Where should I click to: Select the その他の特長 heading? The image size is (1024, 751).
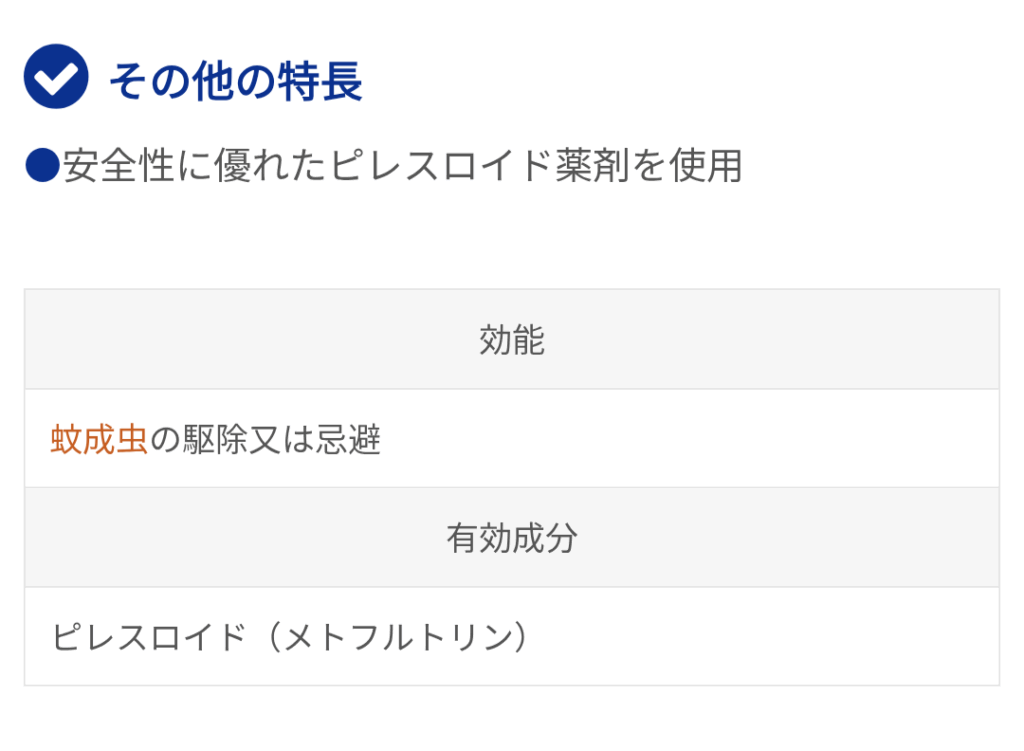tap(235, 81)
